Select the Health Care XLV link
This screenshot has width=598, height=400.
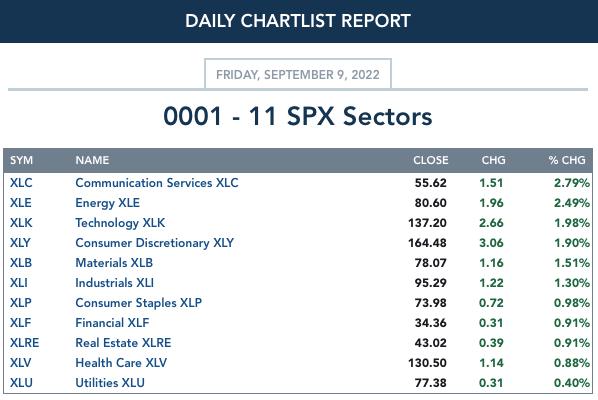[x=121, y=363]
